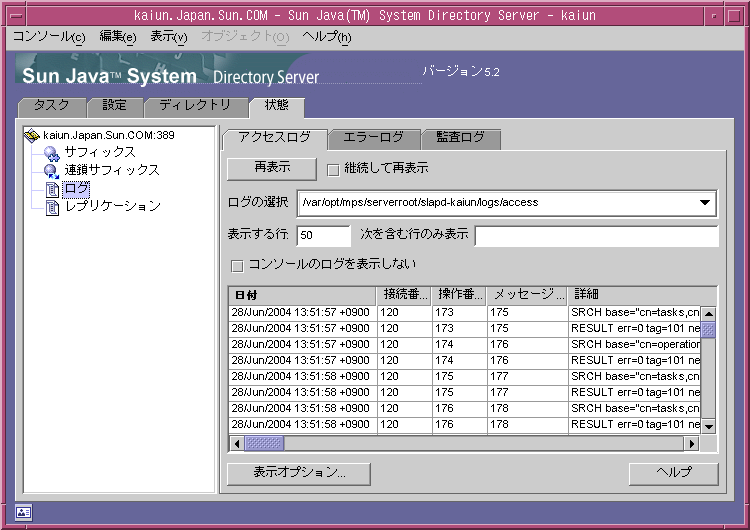Switch to the 設定 tab

pos(114,106)
